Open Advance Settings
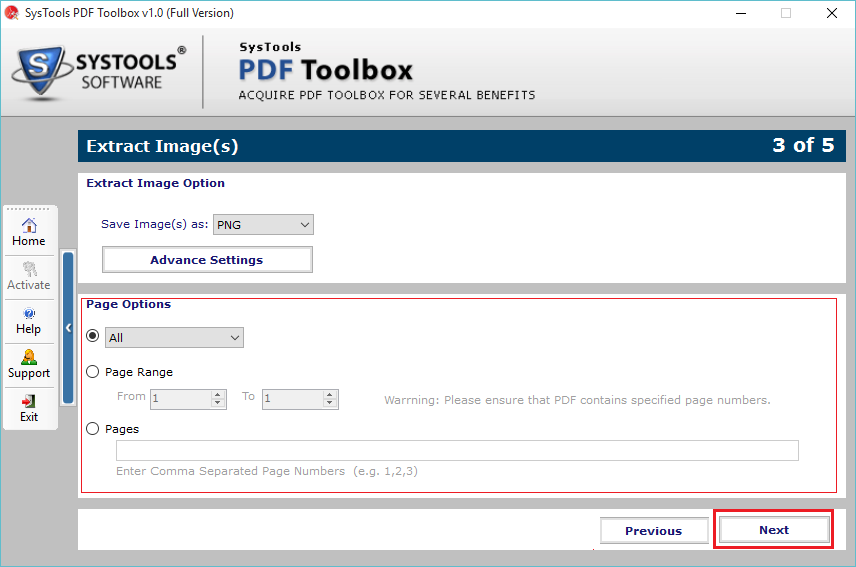The height and width of the screenshot is (567, 856). (x=207, y=260)
